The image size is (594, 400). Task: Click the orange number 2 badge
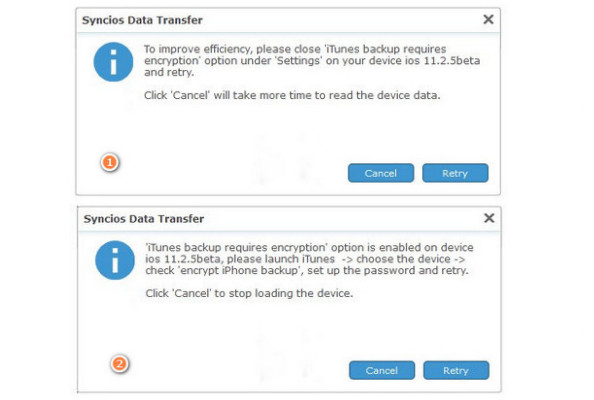tap(120, 364)
